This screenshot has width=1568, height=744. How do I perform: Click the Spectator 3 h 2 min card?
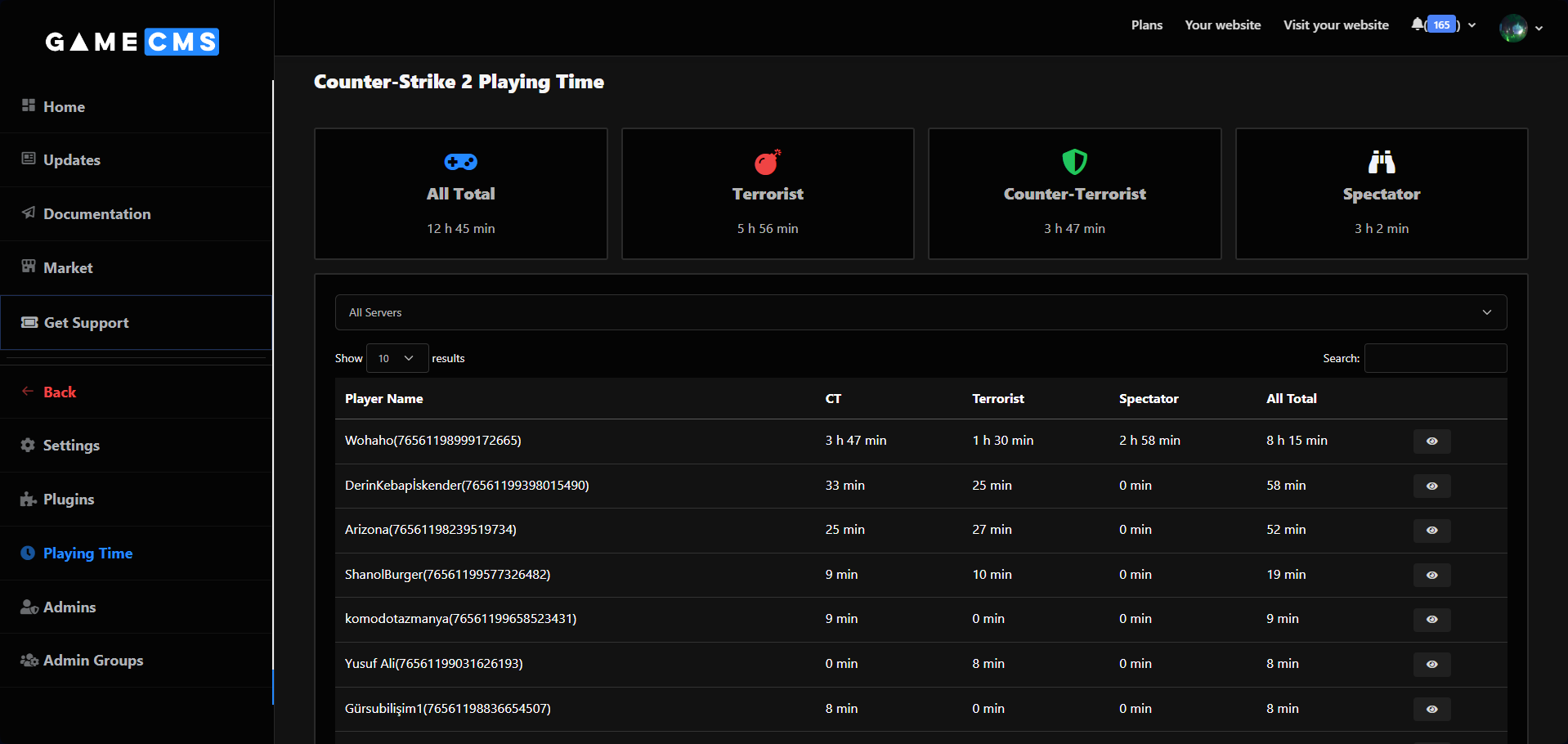click(x=1382, y=194)
